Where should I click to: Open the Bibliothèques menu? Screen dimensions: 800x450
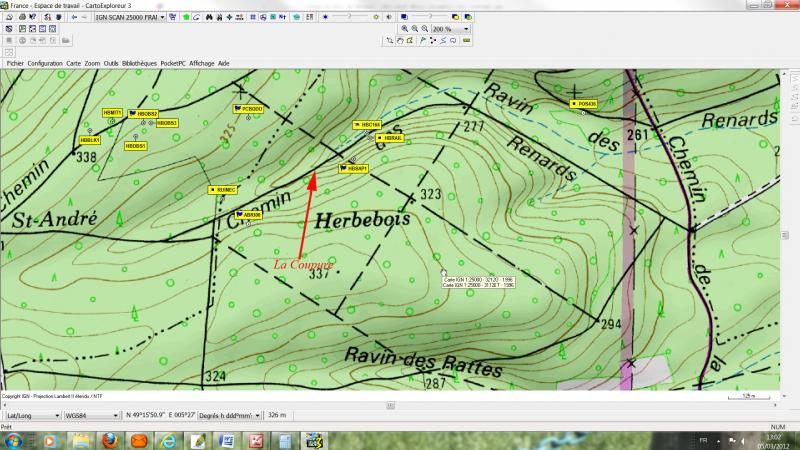[139, 63]
